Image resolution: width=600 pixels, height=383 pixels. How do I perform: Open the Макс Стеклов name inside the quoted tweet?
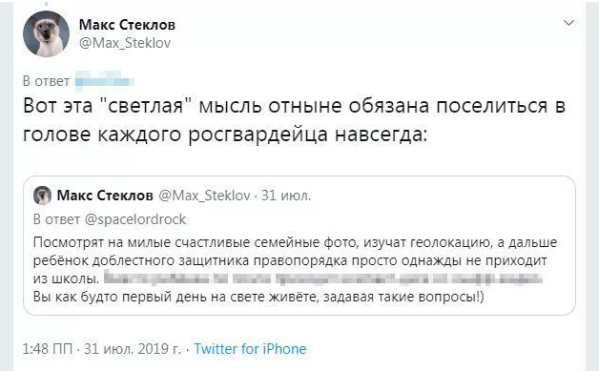tap(105, 196)
